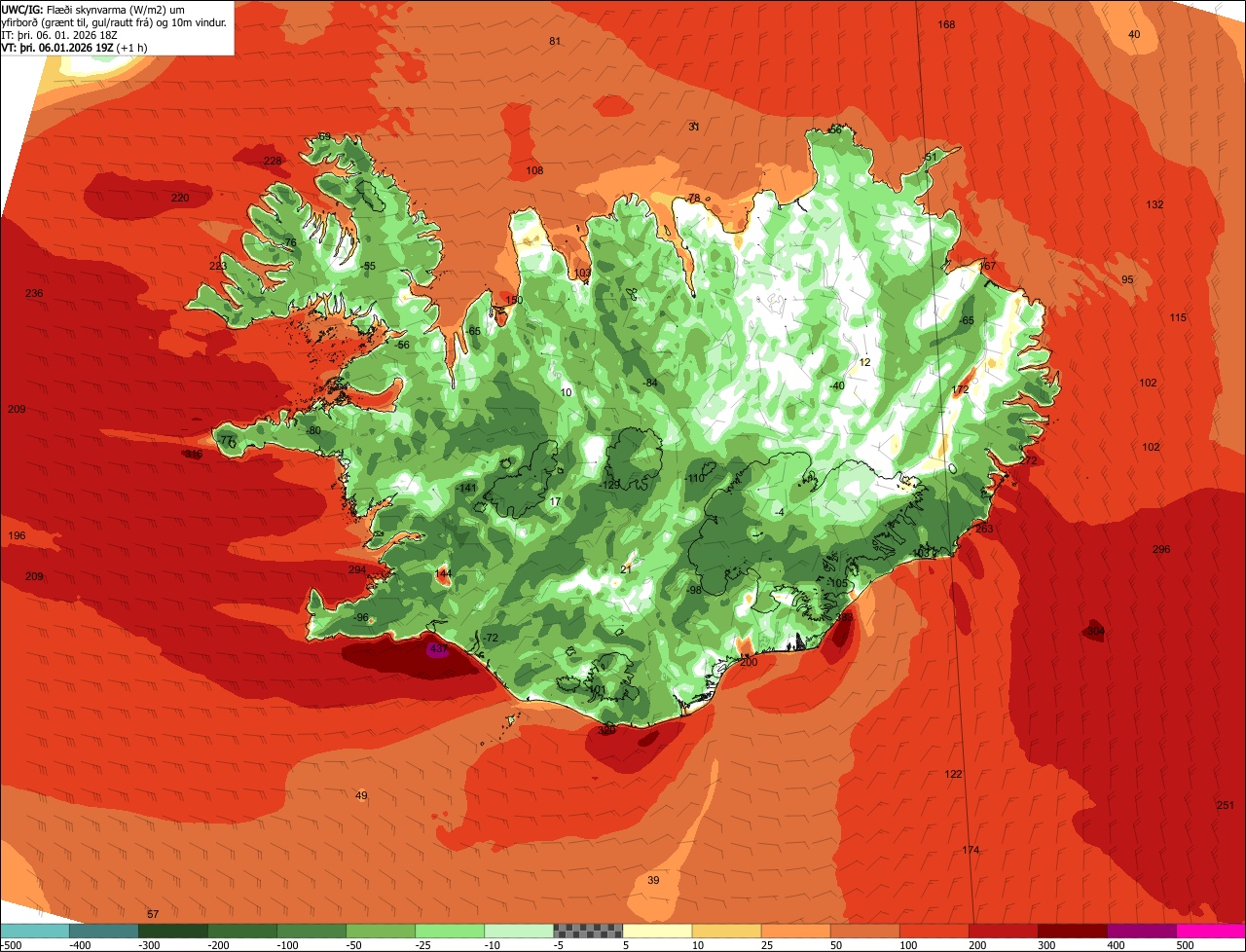1246x952 pixels.
Task: Select the value 168 at the top of the map
Action: tap(946, 24)
